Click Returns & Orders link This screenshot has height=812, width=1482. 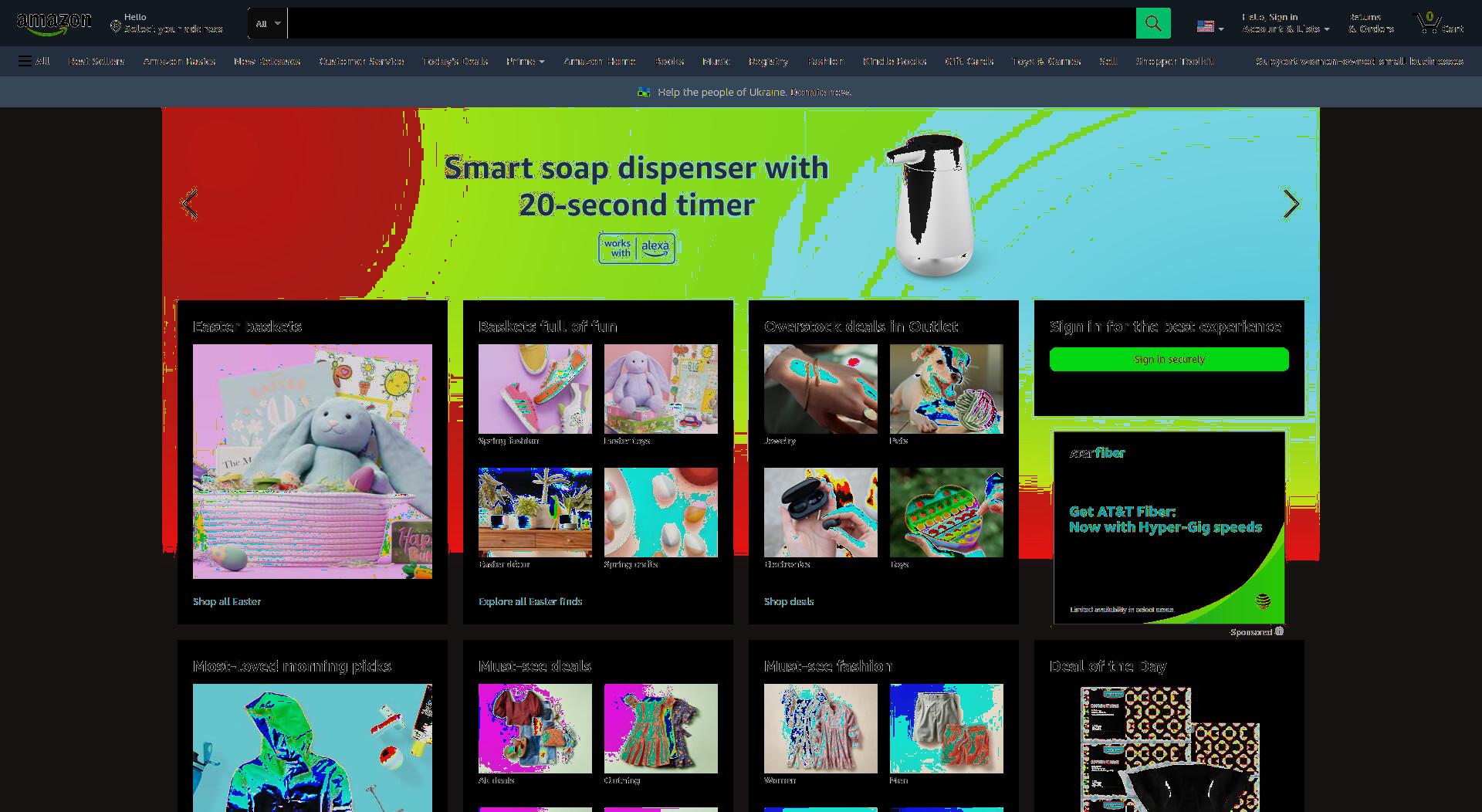[x=1371, y=23]
